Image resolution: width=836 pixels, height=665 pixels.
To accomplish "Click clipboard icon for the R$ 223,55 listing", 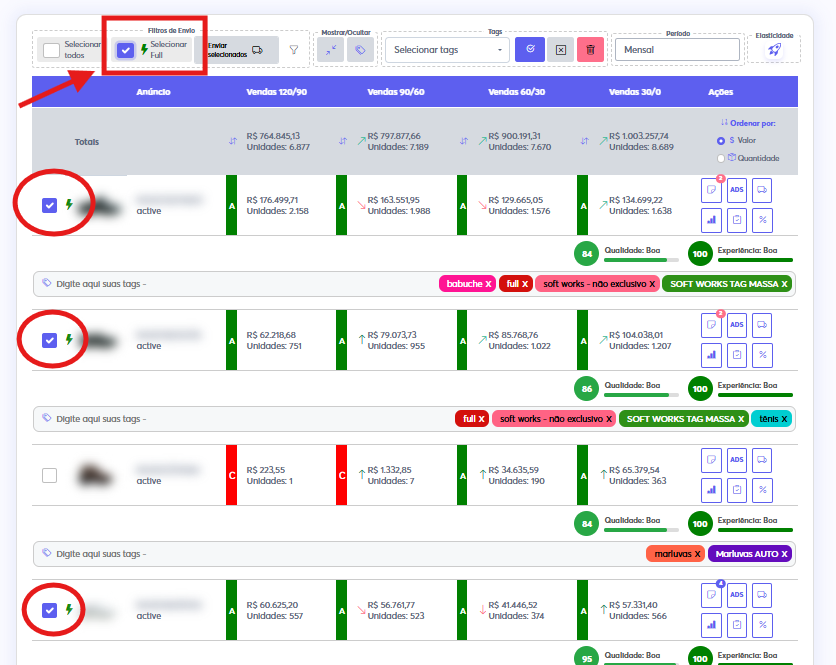I will (x=737, y=490).
